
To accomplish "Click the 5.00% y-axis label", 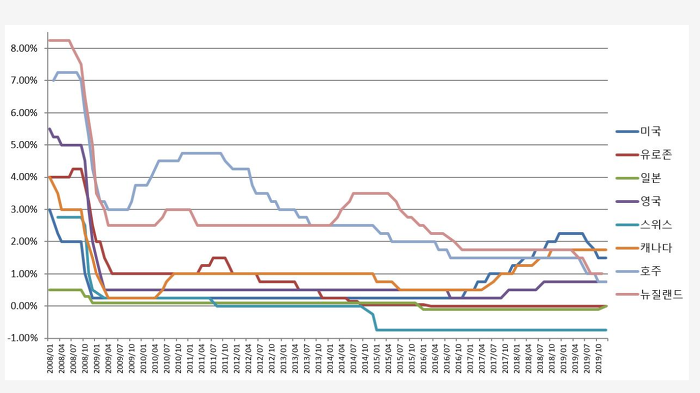I will [x=24, y=145].
